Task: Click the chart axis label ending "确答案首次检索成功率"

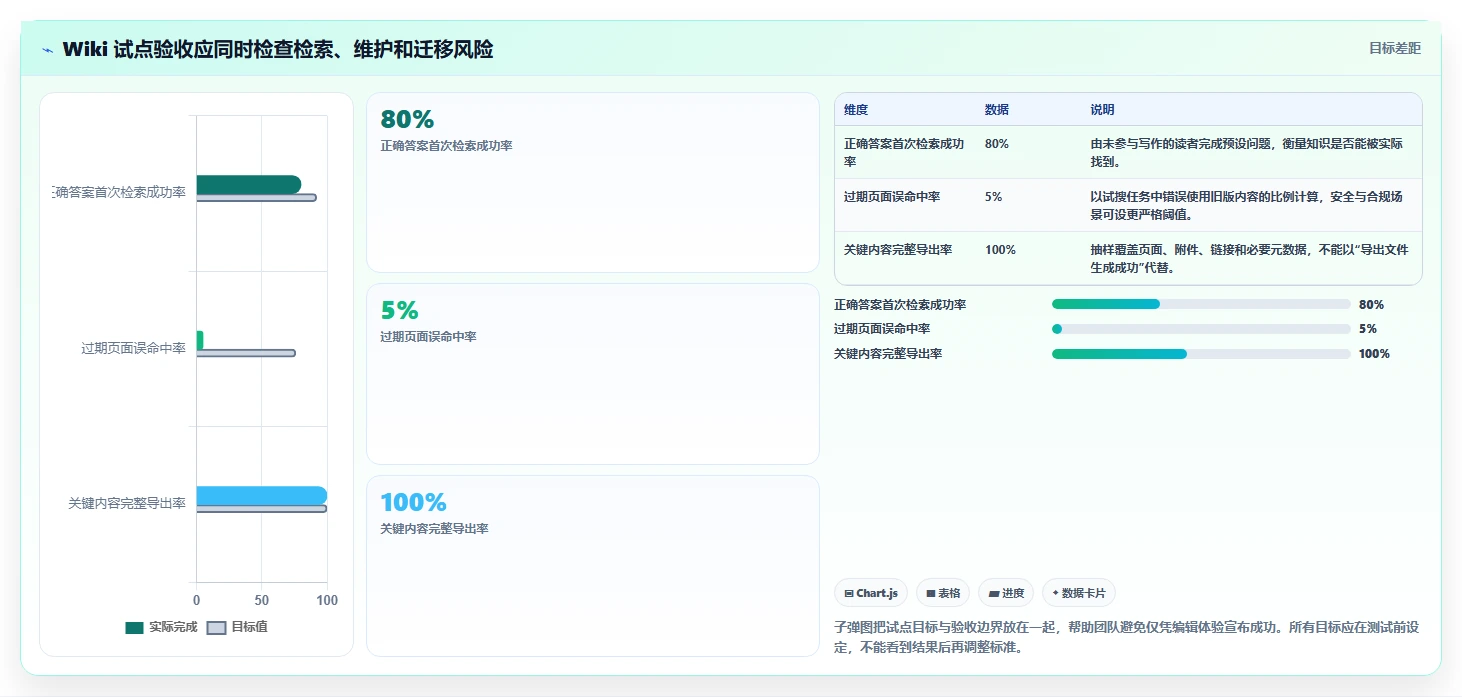Action: [x=120, y=192]
